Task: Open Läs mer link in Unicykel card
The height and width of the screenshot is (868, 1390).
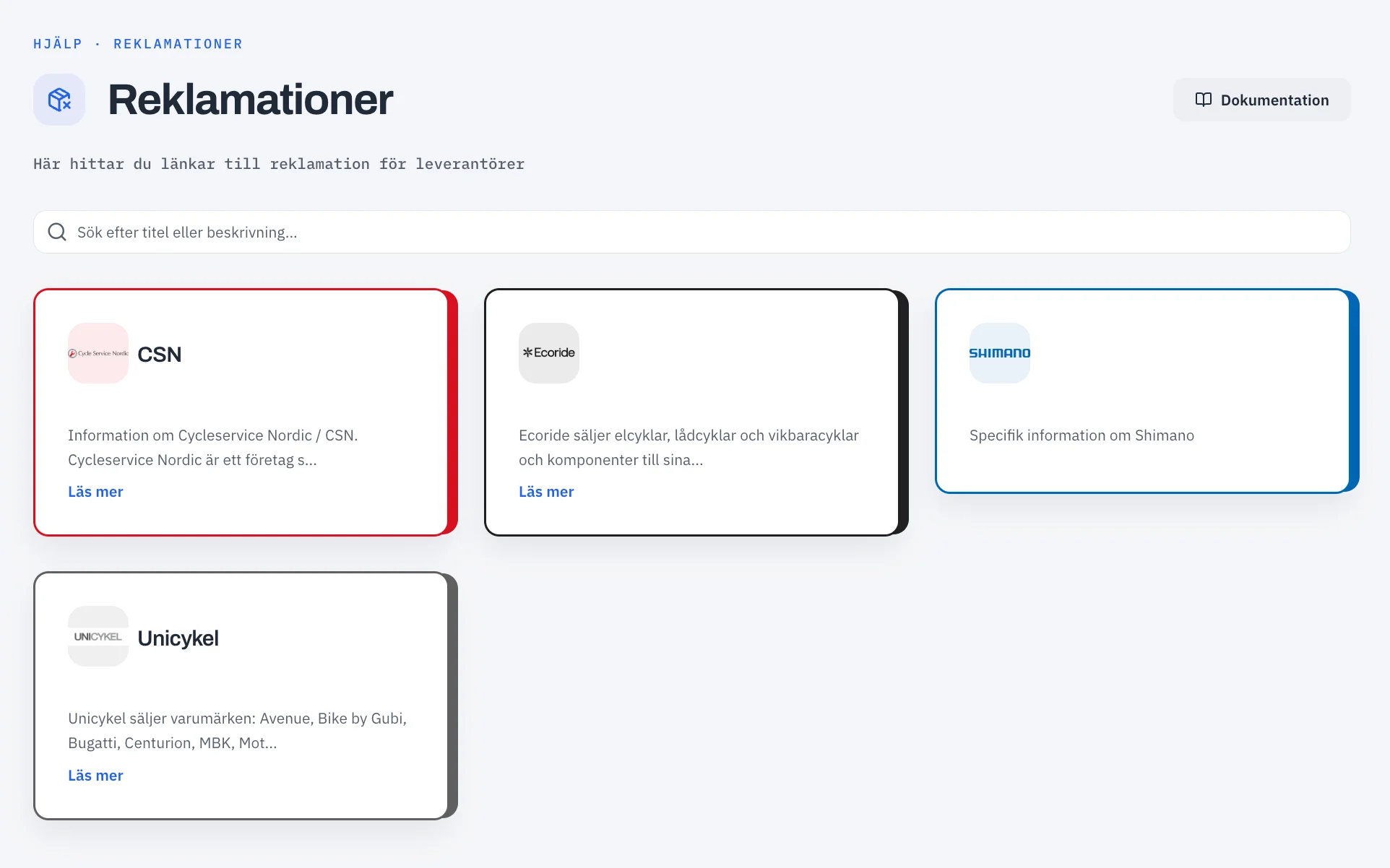Action: [95, 776]
